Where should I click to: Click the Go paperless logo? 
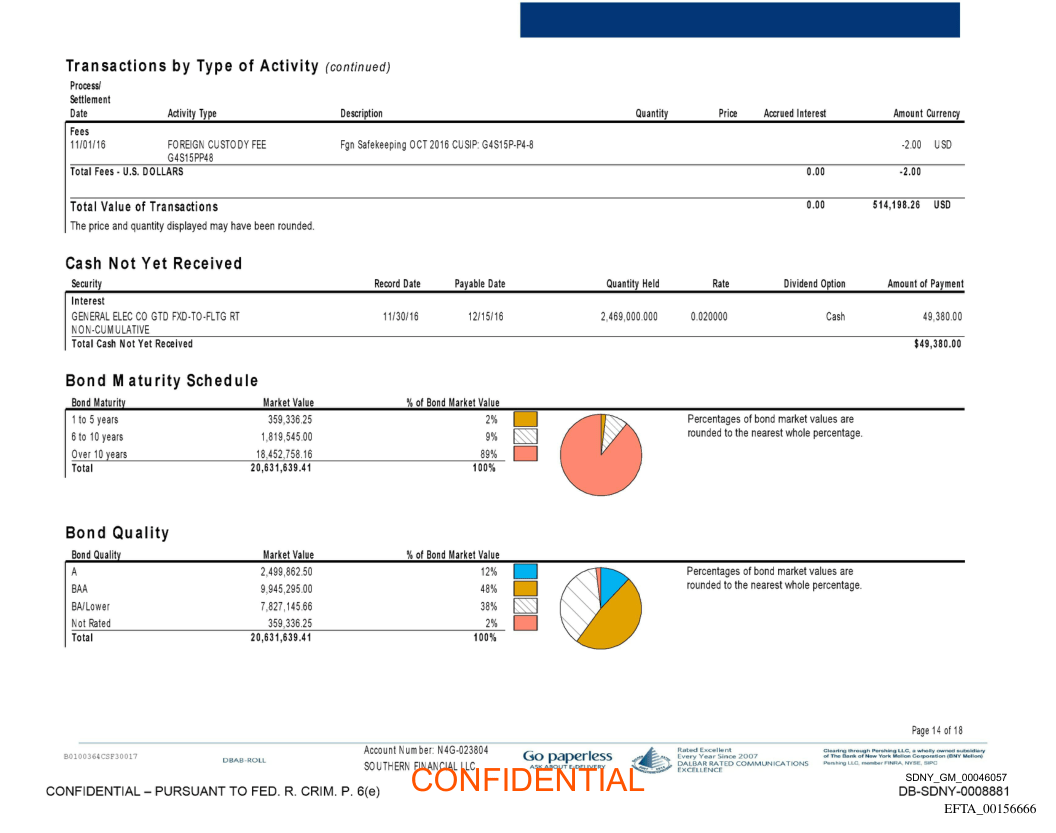click(x=567, y=758)
